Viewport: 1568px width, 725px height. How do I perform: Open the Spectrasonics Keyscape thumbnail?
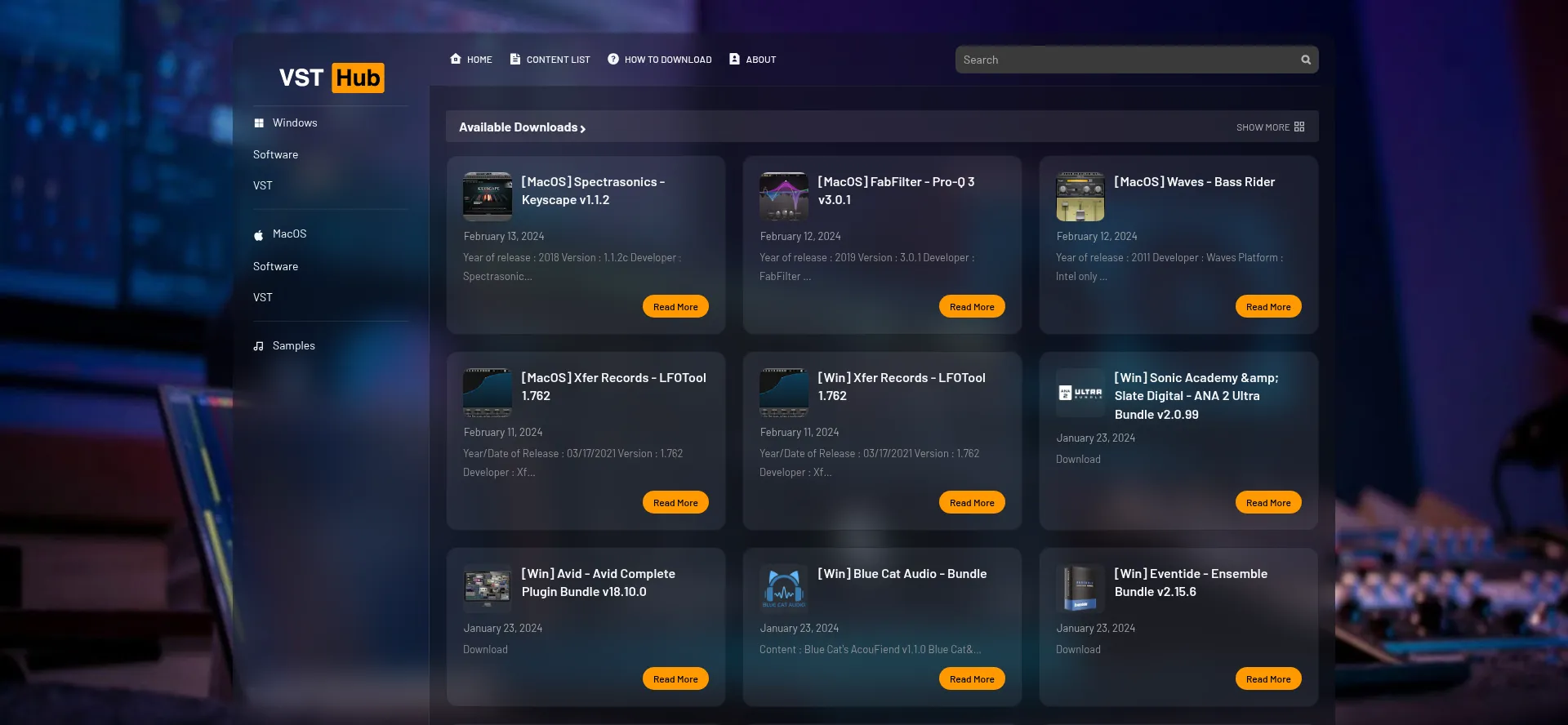click(x=488, y=196)
